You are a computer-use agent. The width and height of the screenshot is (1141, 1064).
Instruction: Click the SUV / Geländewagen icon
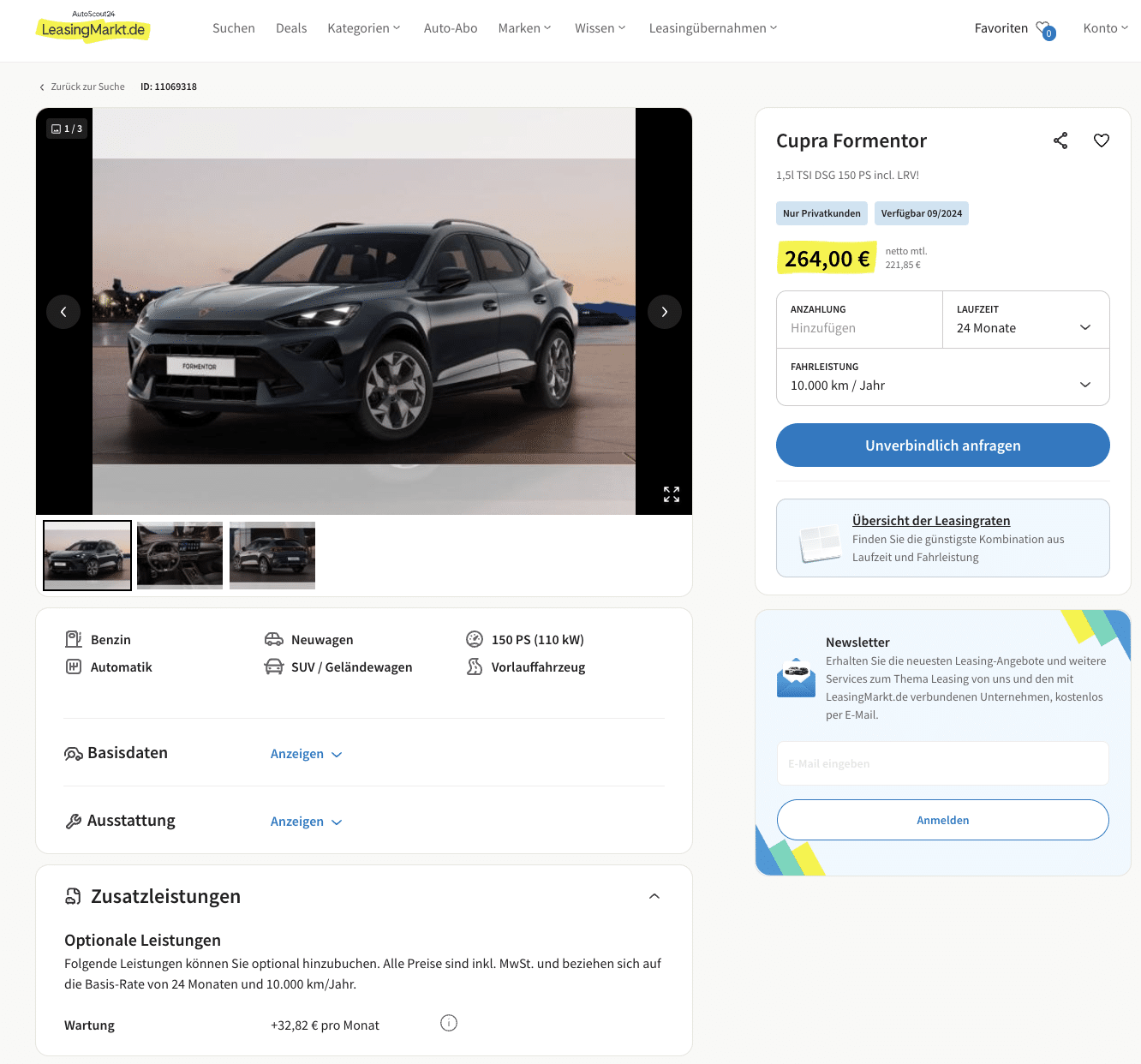click(x=274, y=666)
